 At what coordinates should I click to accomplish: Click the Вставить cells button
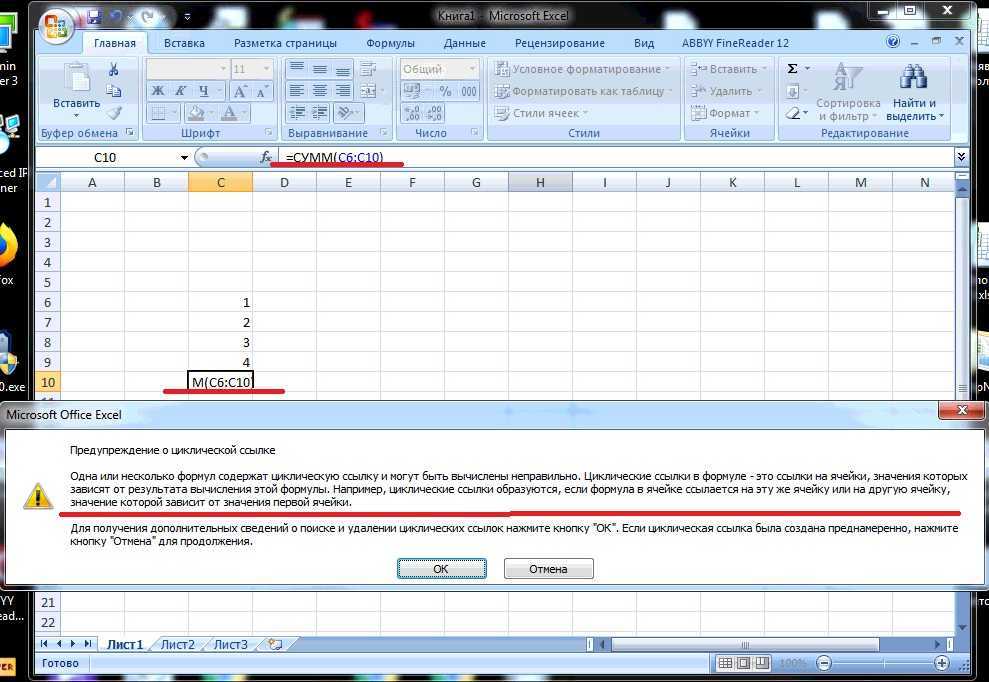coord(729,69)
